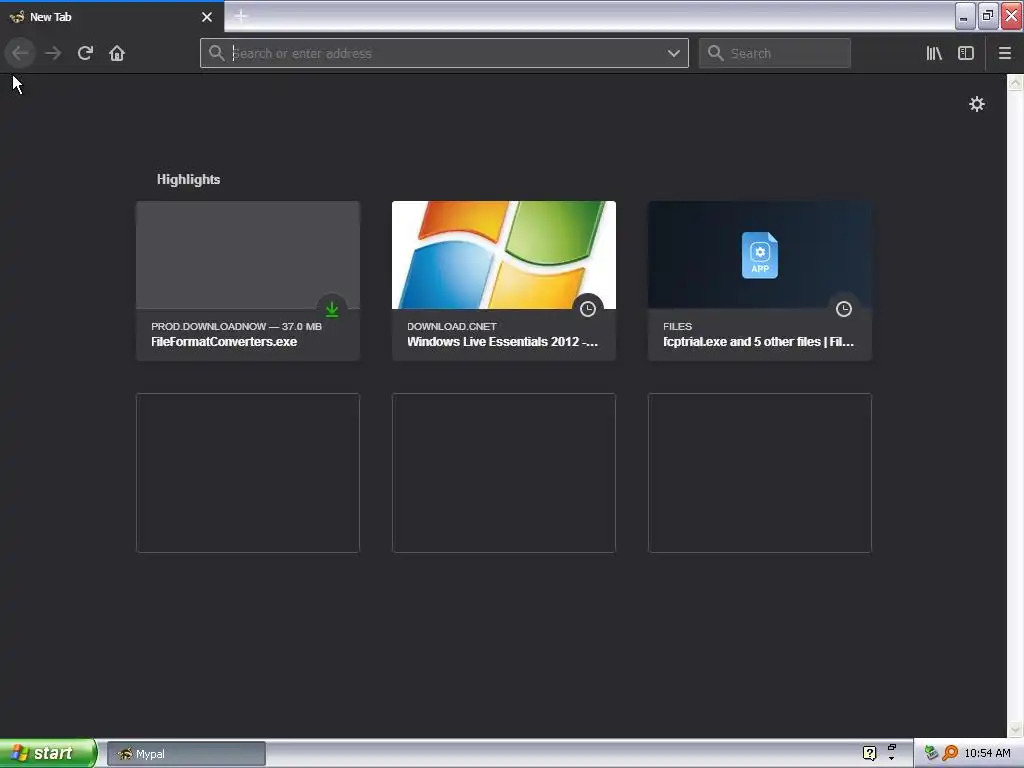Open New Tab page preferences gear
The image size is (1024, 768).
pos(976,104)
